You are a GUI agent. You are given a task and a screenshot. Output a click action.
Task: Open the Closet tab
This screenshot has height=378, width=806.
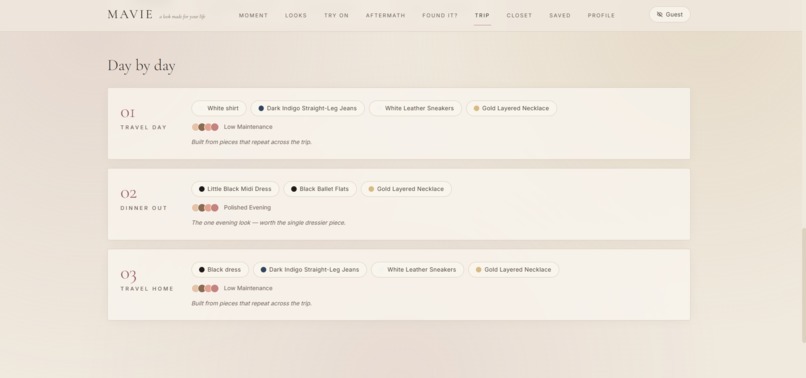[x=519, y=15]
